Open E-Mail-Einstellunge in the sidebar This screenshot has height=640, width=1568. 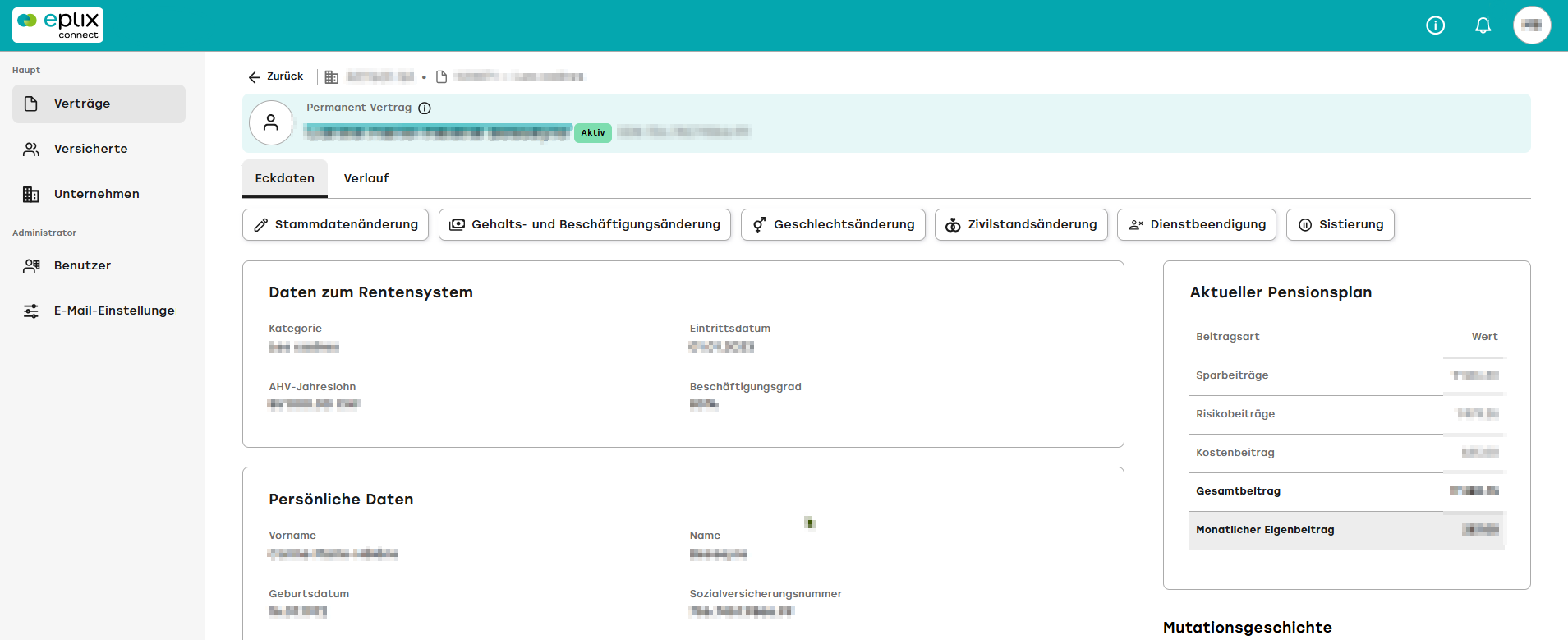(99, 311)
